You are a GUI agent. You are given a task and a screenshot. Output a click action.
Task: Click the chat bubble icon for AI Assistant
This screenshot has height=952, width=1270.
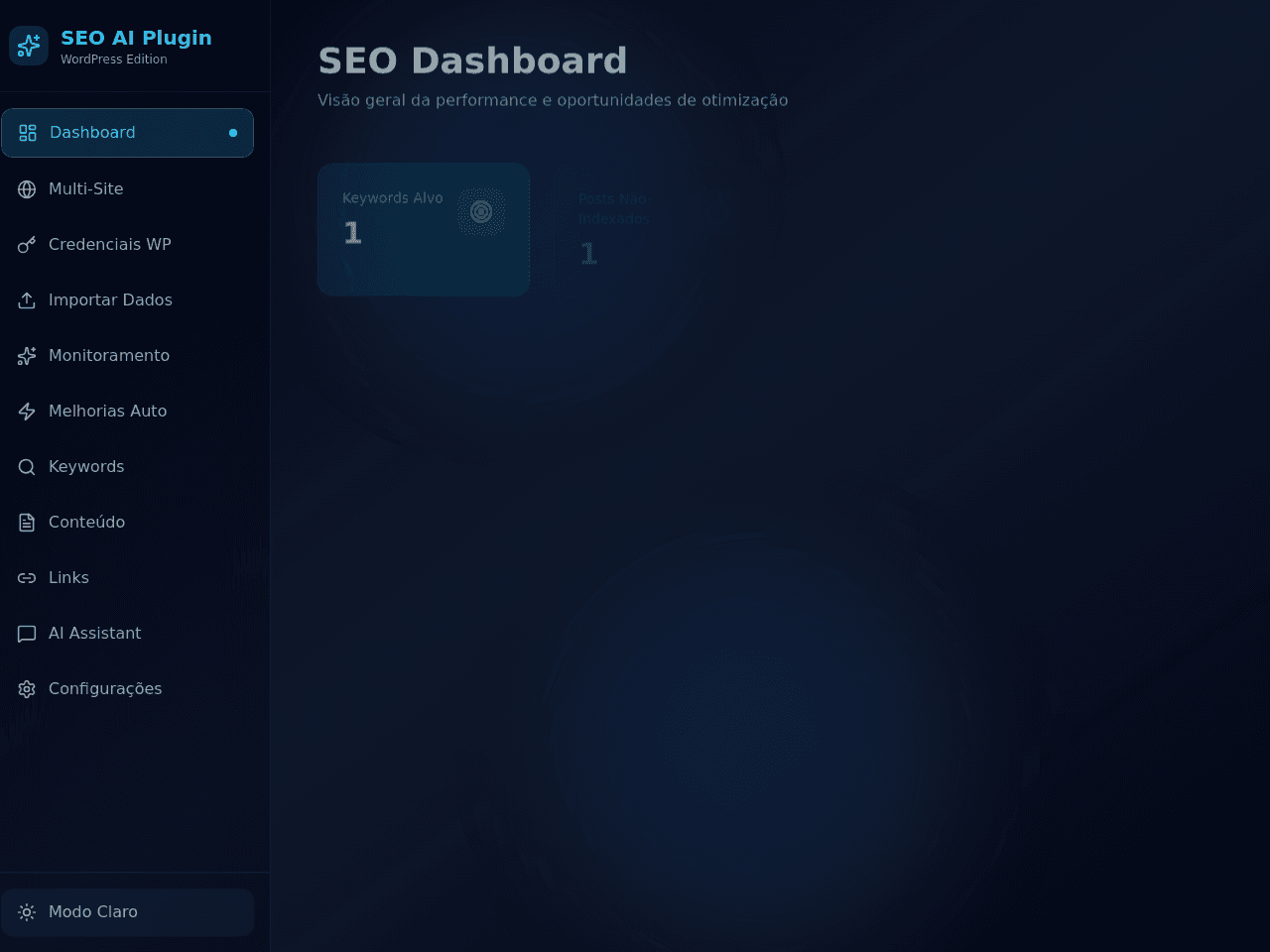[x=27, y=634]
